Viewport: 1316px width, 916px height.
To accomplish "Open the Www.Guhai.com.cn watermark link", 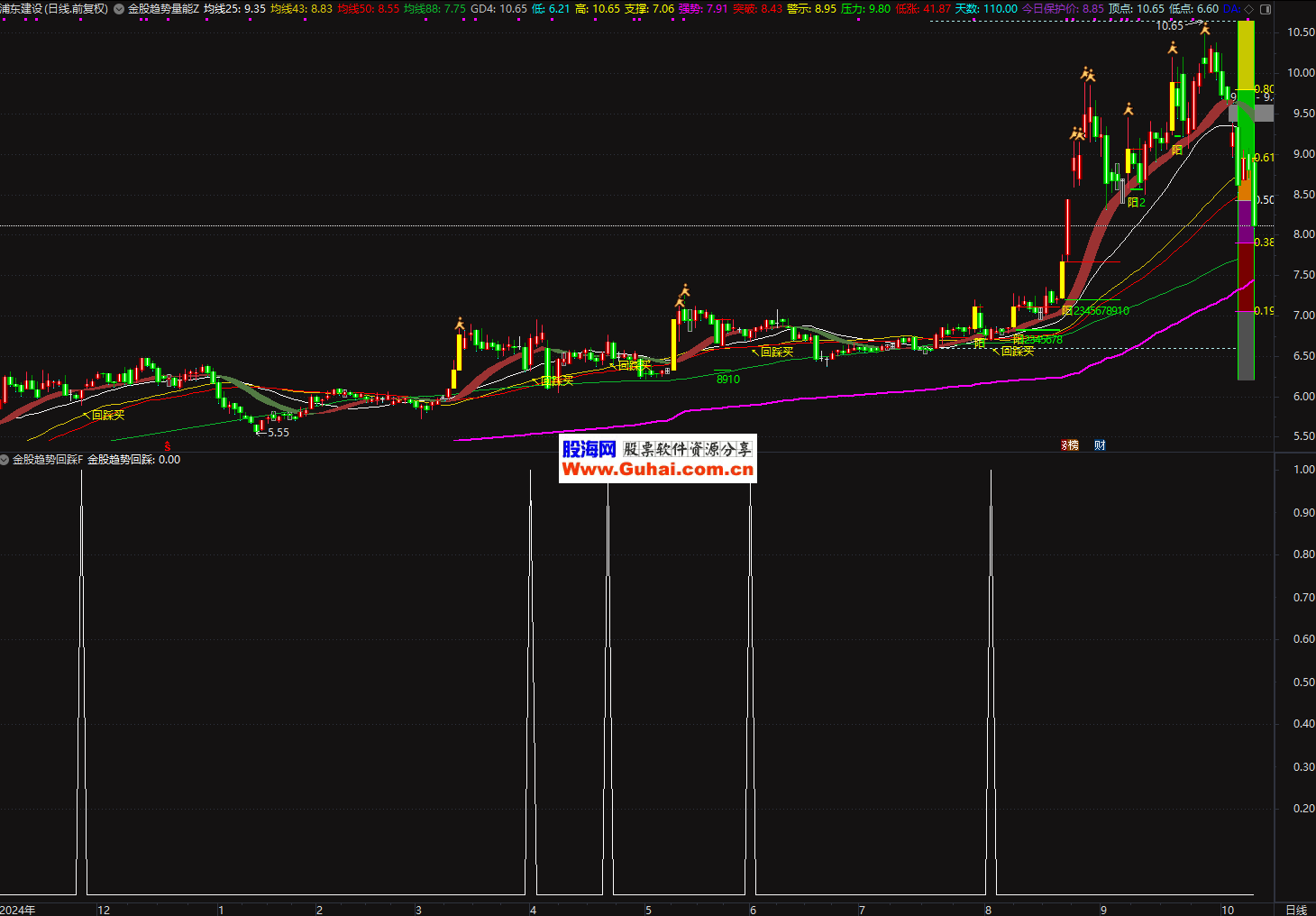I will click(x=657, y=470).
